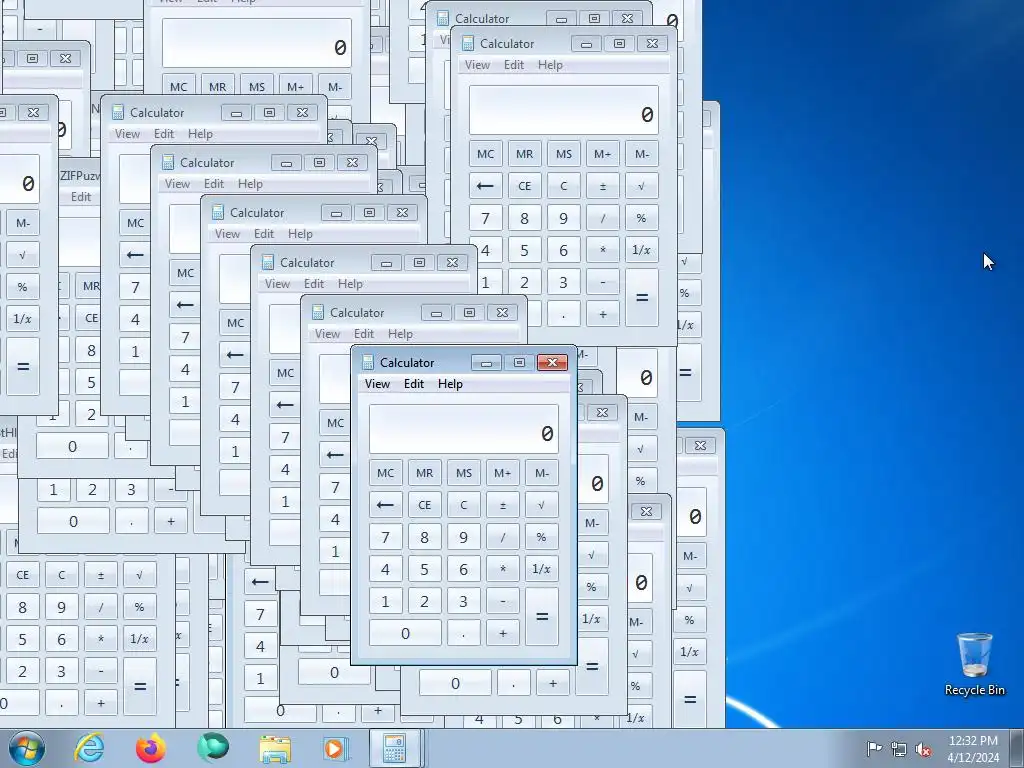Click MS in the fully visible background Calculator

click(564, 154)
